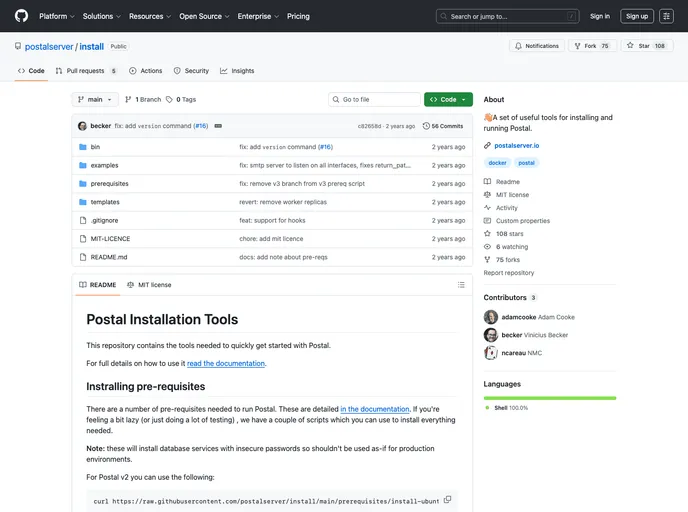Open the 'in the documentation' link
688x512 pixels.
(375, 409)
